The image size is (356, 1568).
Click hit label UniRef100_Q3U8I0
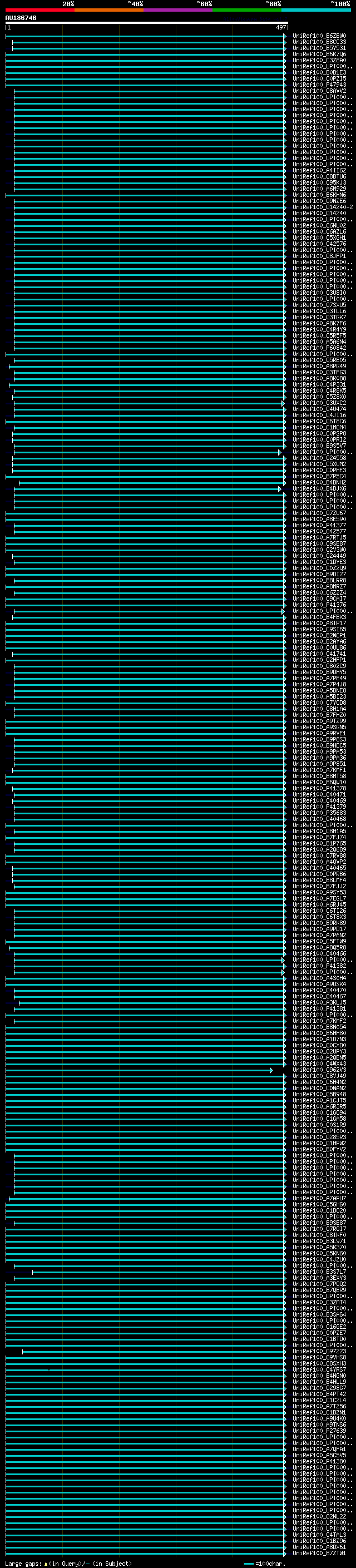319,293
